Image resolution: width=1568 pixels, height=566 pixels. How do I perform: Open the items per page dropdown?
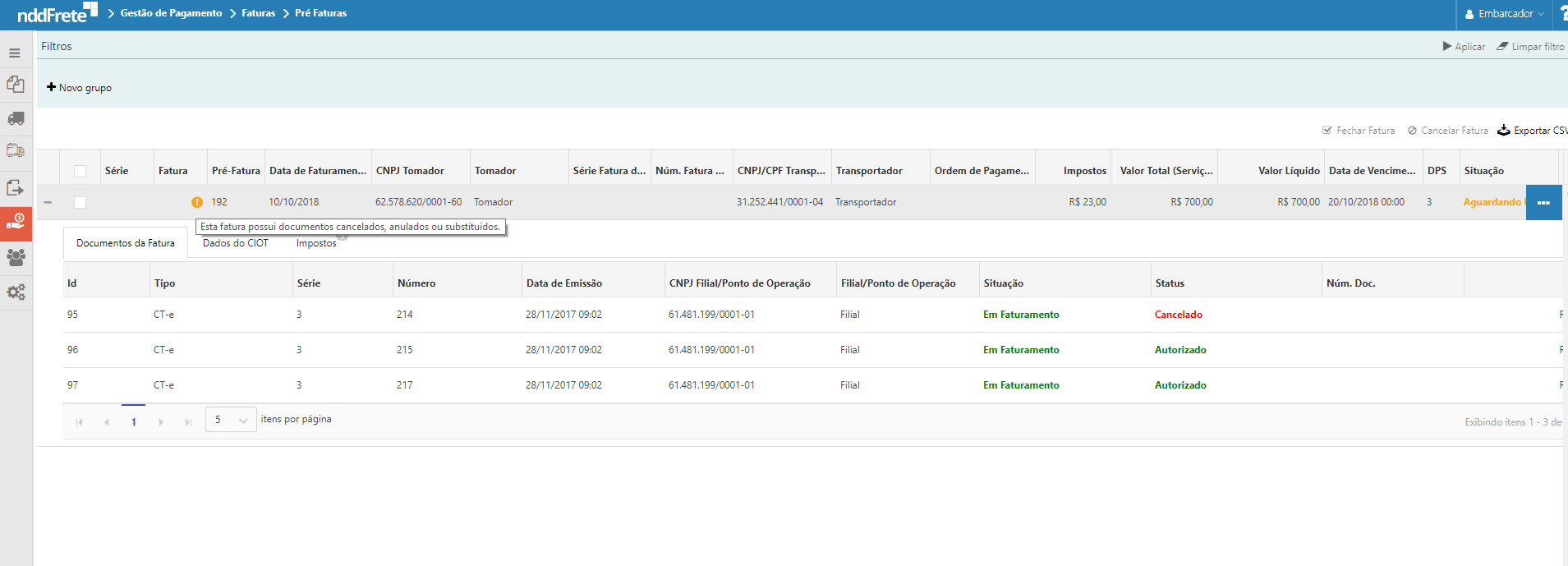(231, 420)
